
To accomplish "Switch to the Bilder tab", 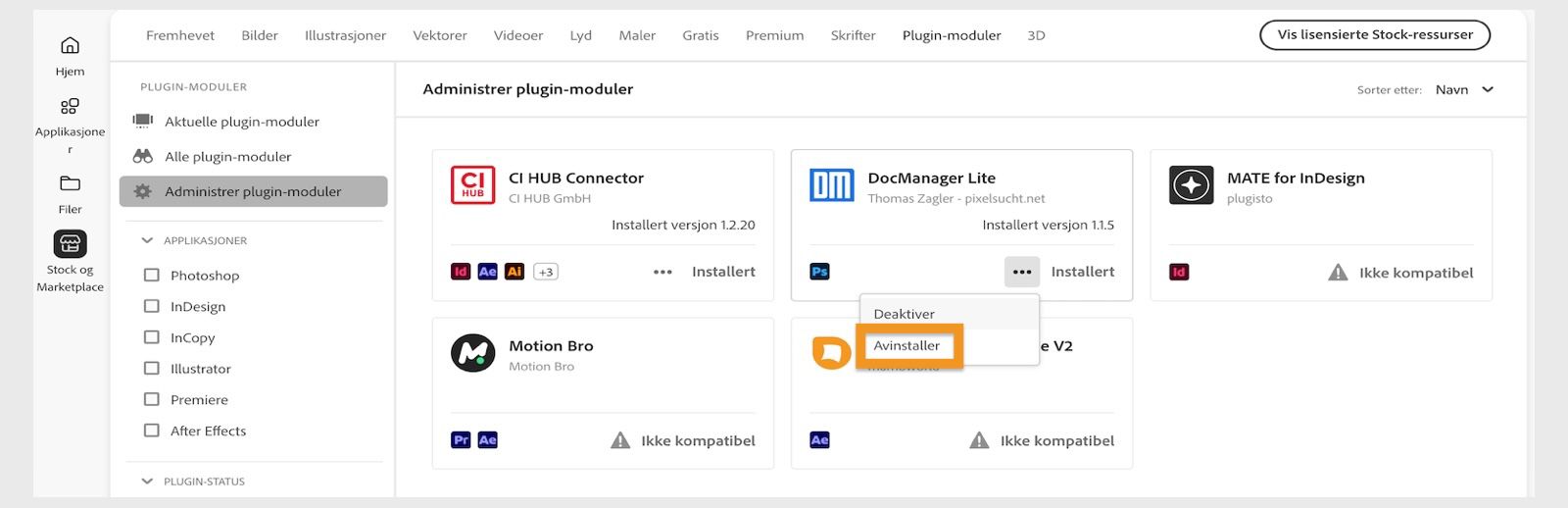I will 260,35.
